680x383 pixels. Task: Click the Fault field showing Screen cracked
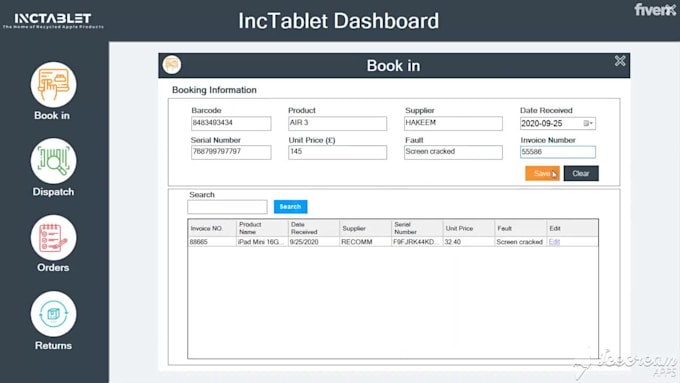453,152
